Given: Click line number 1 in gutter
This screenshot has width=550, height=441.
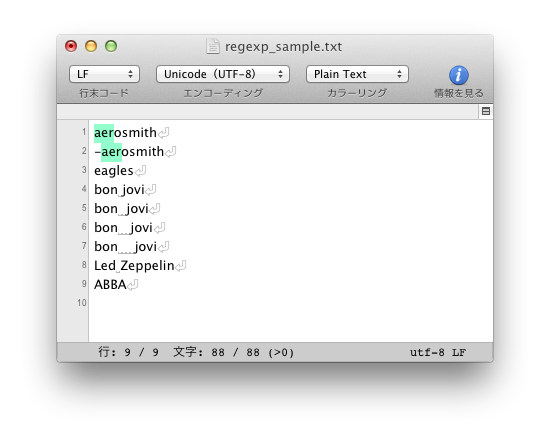Looking at the screenshot, I should [84, 132].
